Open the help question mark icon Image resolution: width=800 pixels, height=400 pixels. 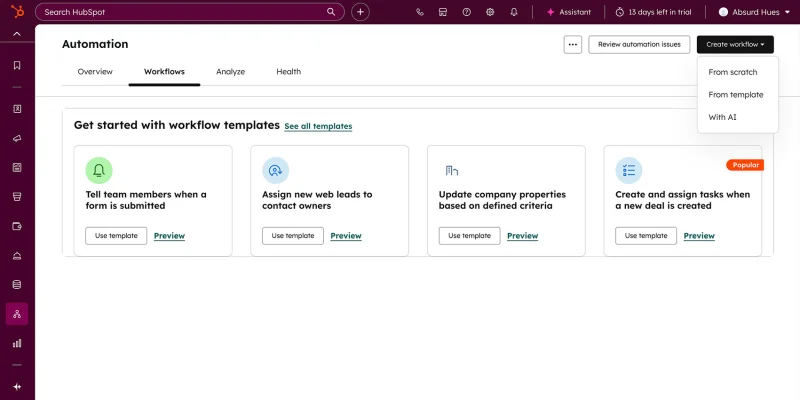(x=466, y=12)
